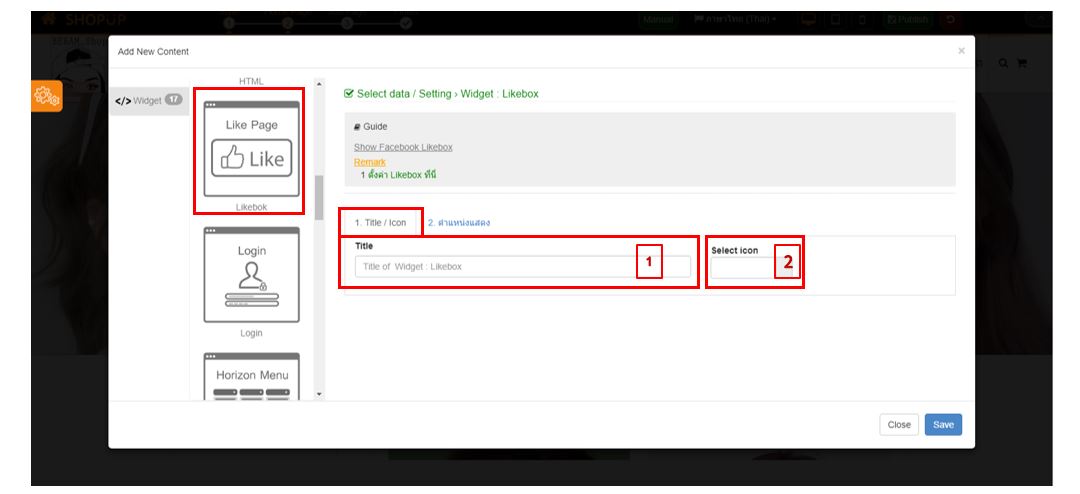Open the ภาษาไทย (Thai) language dropdown

[735, 20]
